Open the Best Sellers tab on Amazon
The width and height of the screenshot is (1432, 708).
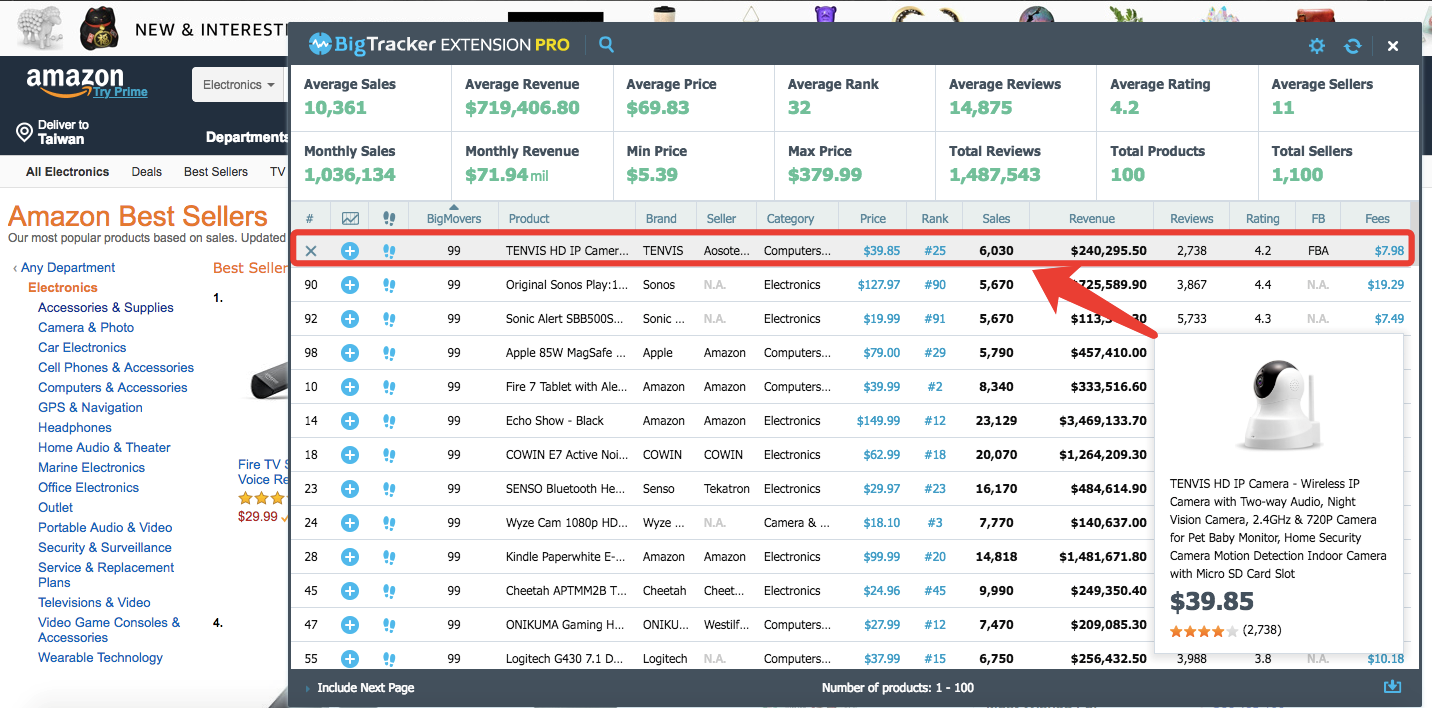216,172
